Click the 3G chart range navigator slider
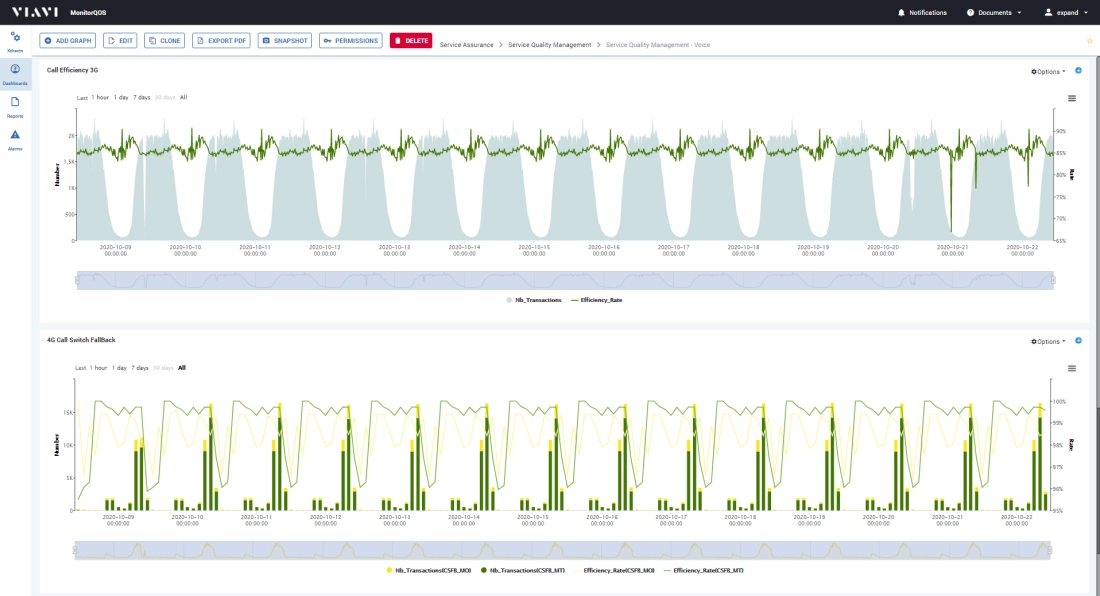The height and width of the screenshot is (596, 1100). pos(565,280)
